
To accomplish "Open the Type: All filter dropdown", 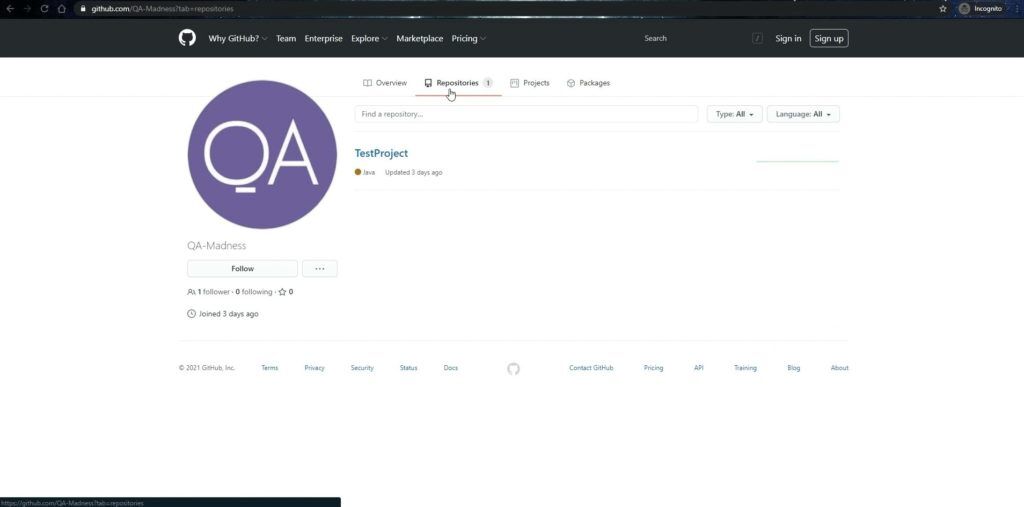I will click(735, 114).
